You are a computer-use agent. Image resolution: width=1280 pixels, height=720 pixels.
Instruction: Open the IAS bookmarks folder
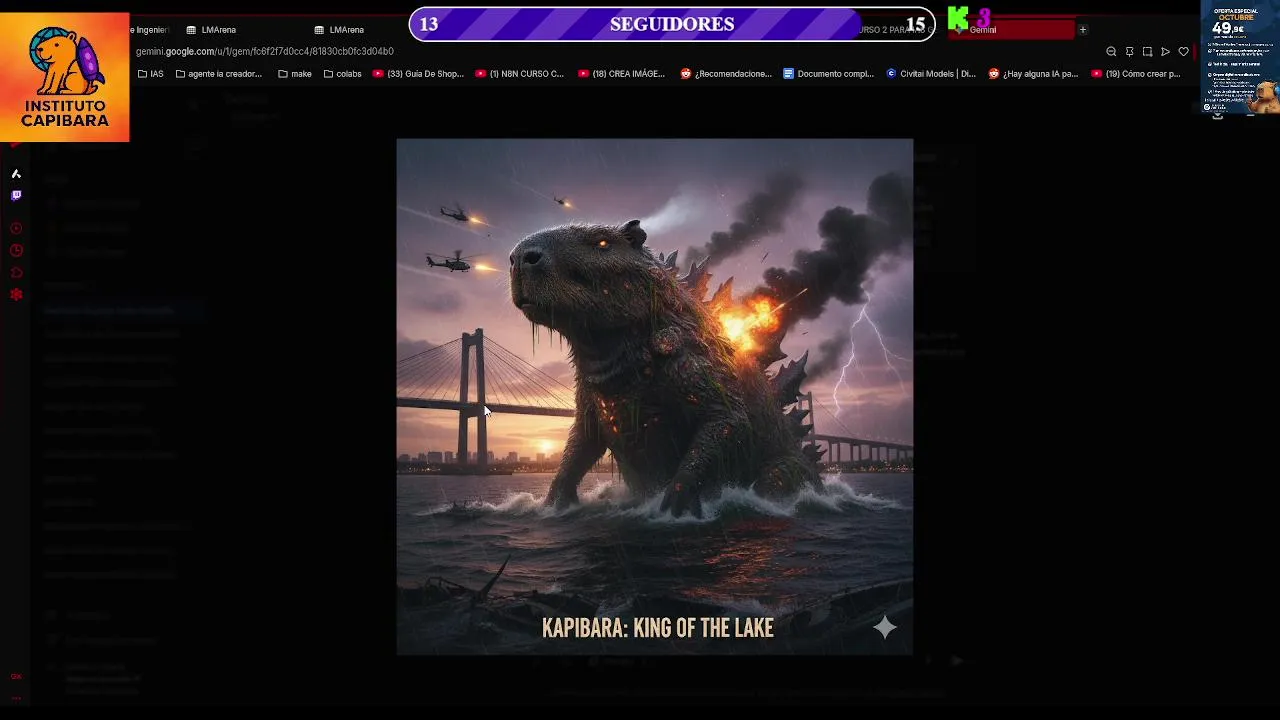point(151,74)
